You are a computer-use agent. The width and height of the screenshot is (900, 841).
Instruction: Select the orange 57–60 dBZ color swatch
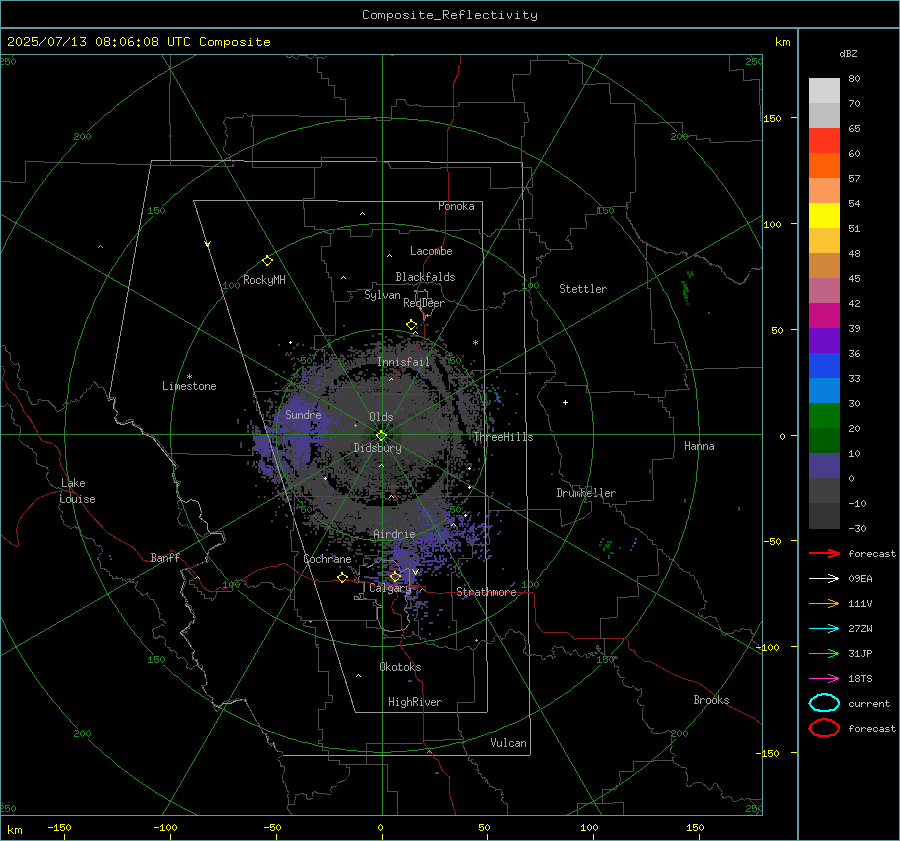tap(824, 166)
